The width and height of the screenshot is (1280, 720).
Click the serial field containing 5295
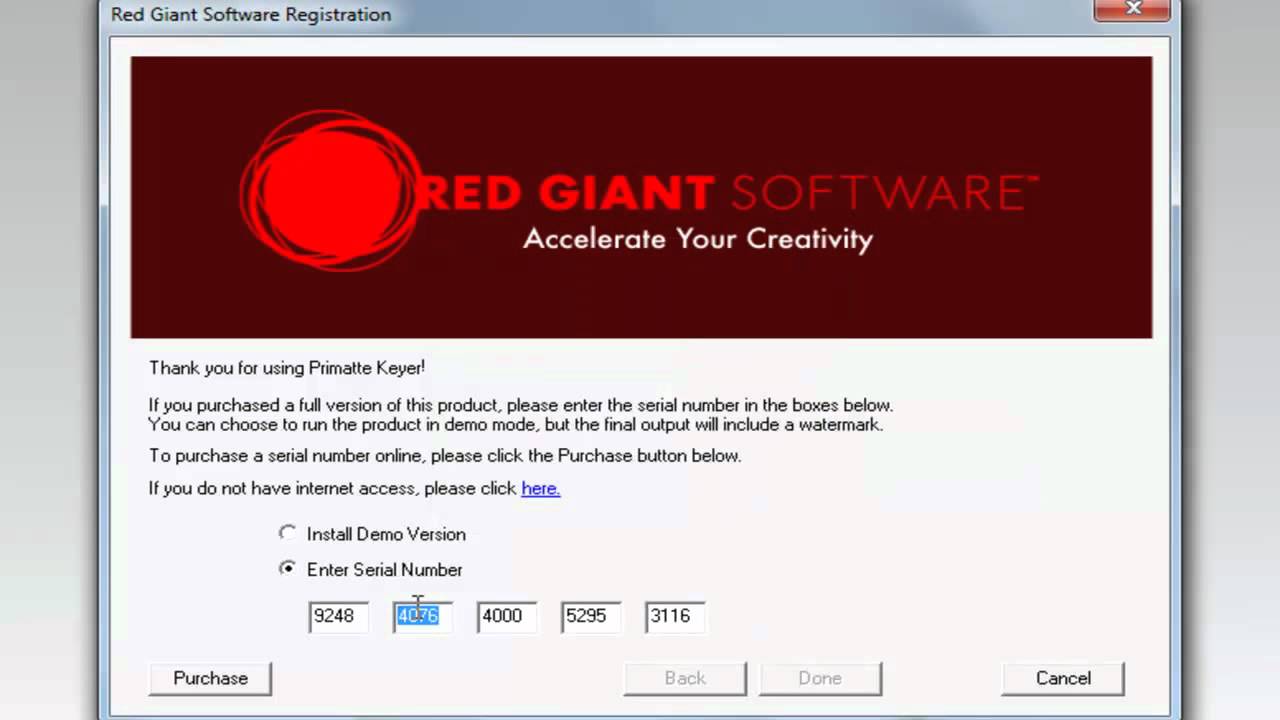591,616
